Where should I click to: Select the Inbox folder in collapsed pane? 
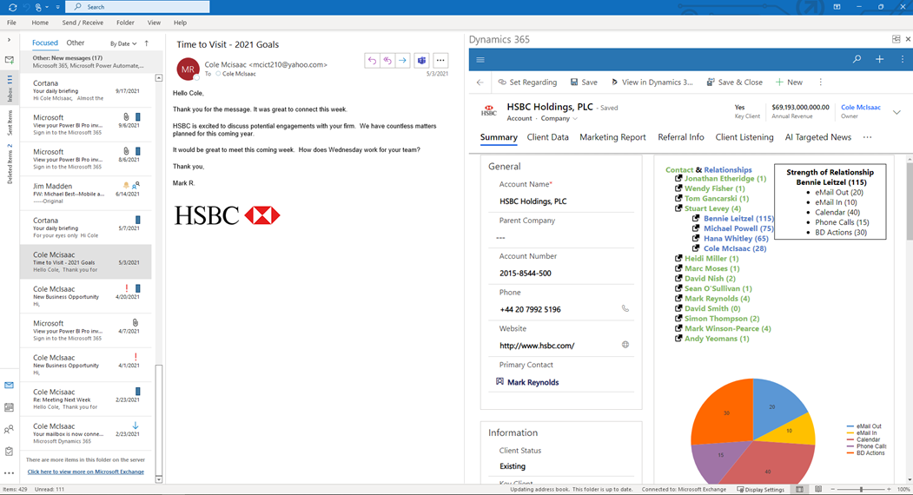click(x=9, y=88)
